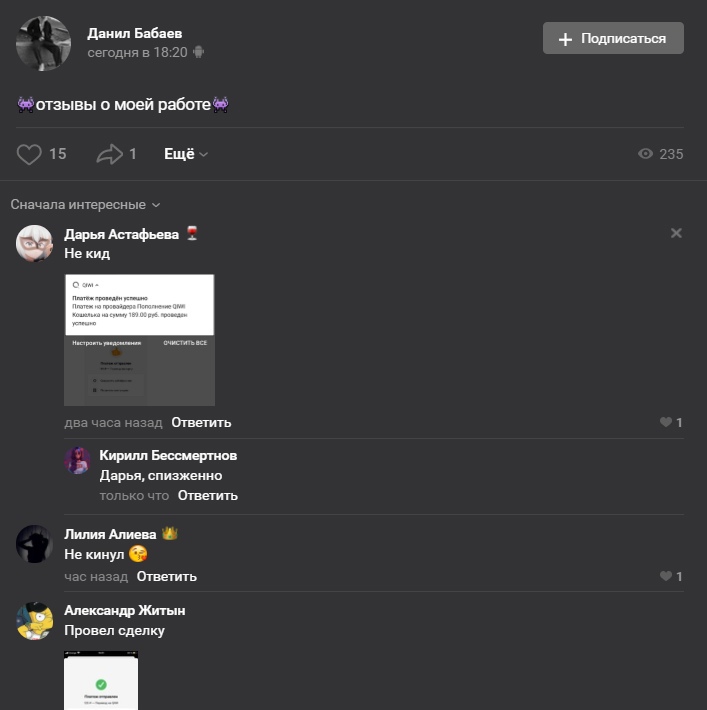Image resolution: width=707 pixels, height=710 pixels.
Task: Open Данил Бабаев's profile avatar
Action: click(43, 43)
